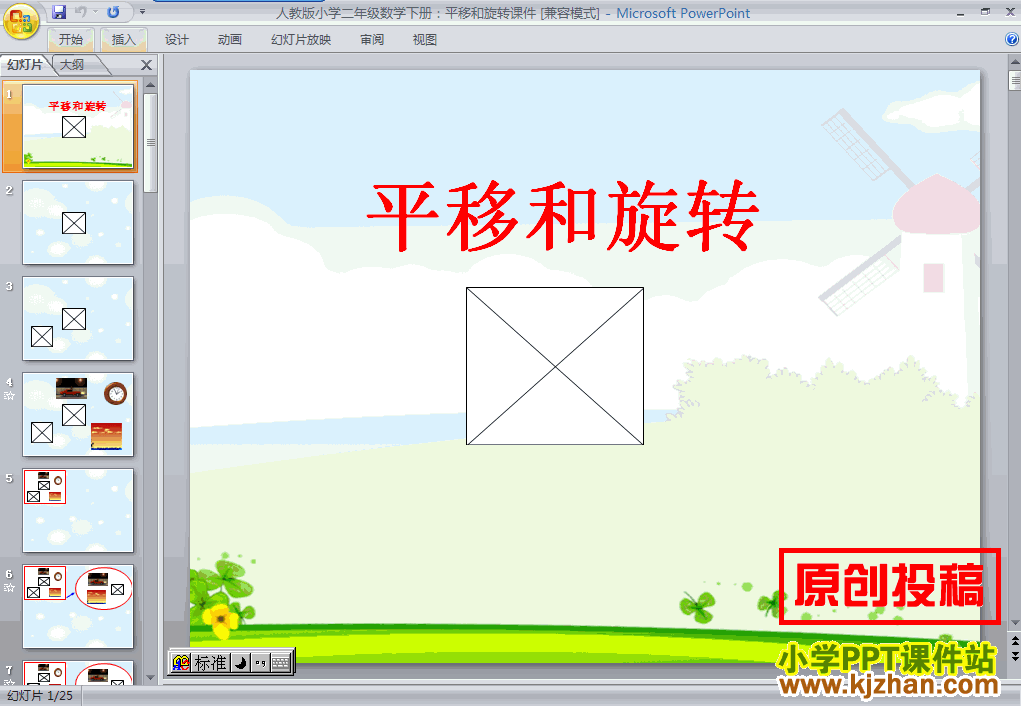Viewport: 1021px width, 706px height.
Task: Select the missing picture placeholder on slide
Action: (555, 366)
